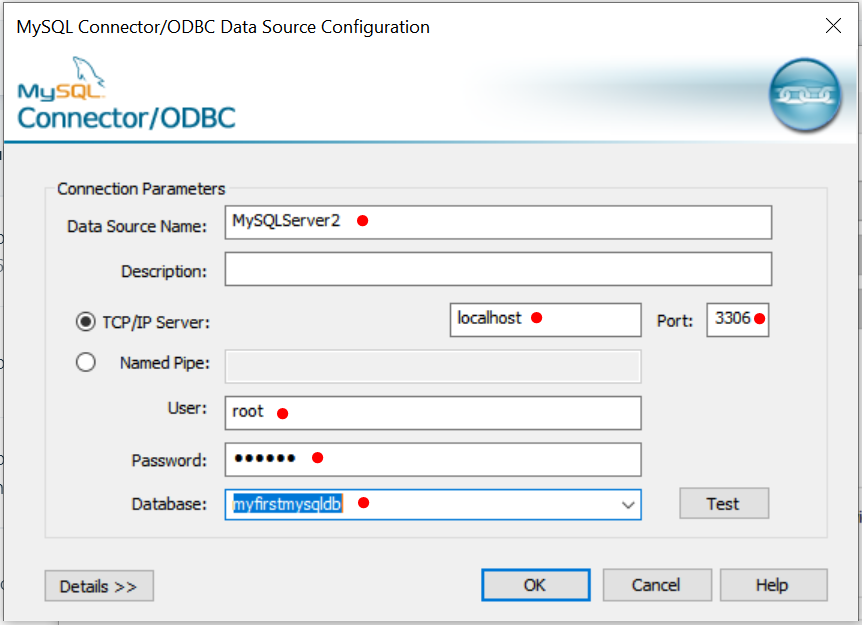Screen dimensions: 862x625
Task: Click the Data Source Name field
Action: (498, 222)
